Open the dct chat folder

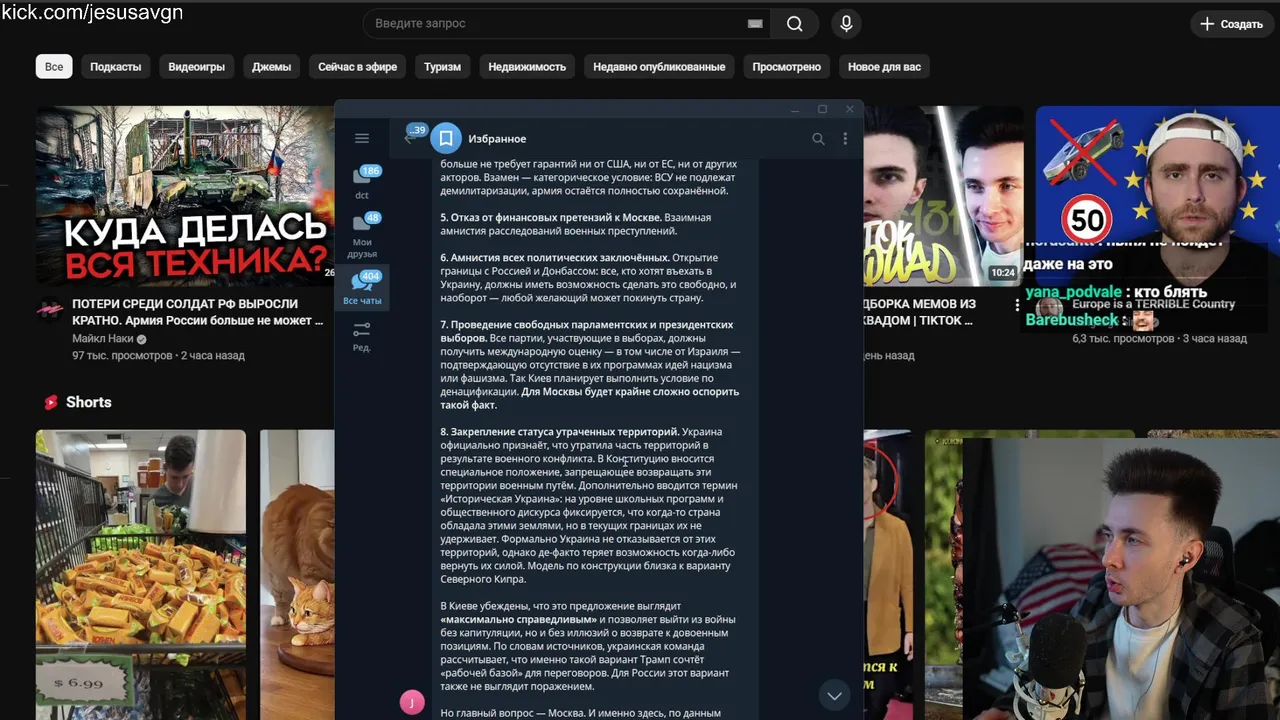coord(363,182)
